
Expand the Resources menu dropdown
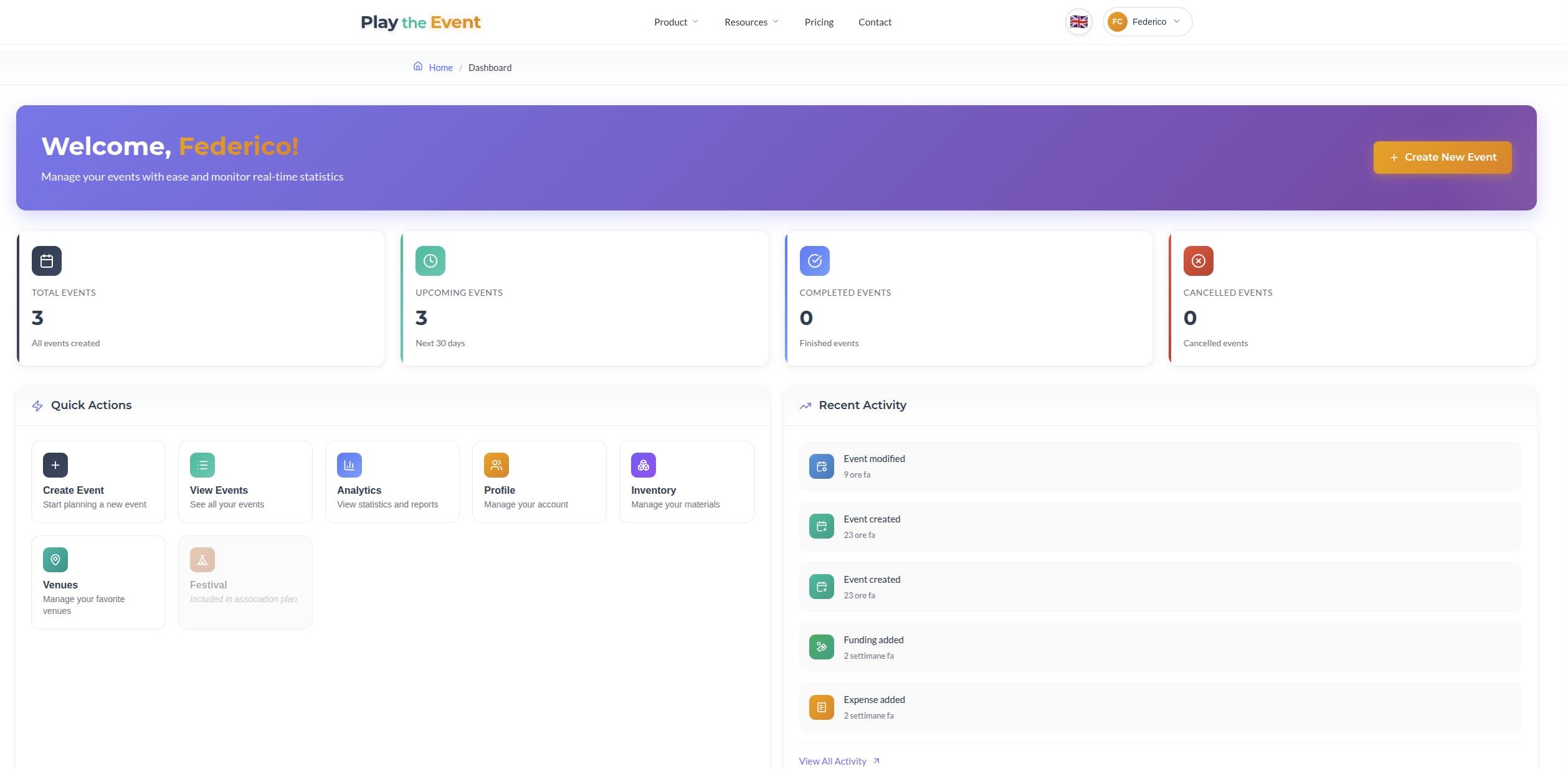(751, 22)
